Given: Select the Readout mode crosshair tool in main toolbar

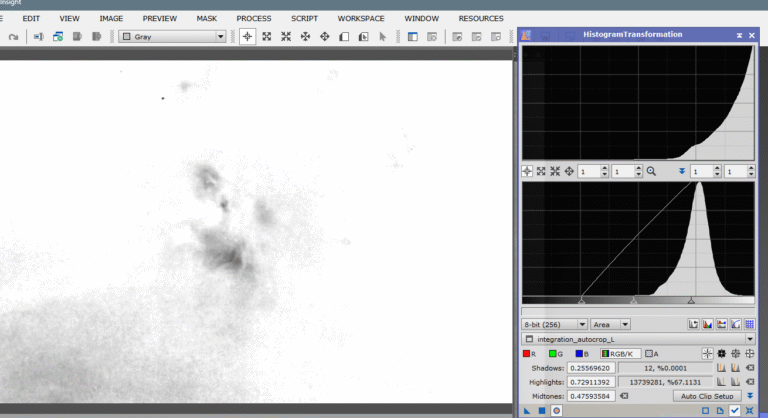Looking at the screenshot, I should coord(247,37).
